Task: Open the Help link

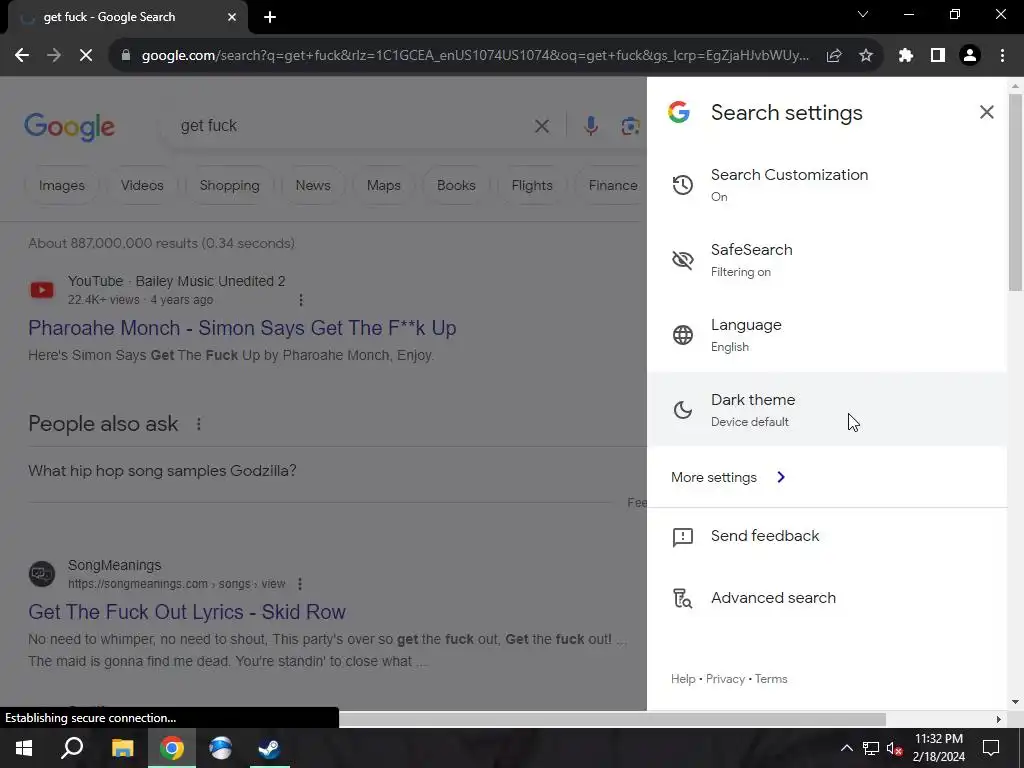Action: pyautogui.click(x=683, y=679)
